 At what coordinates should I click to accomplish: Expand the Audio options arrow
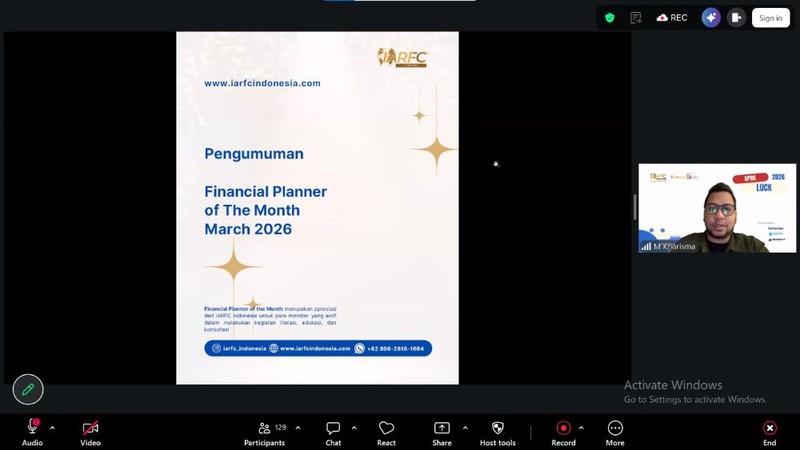[52, 428]
